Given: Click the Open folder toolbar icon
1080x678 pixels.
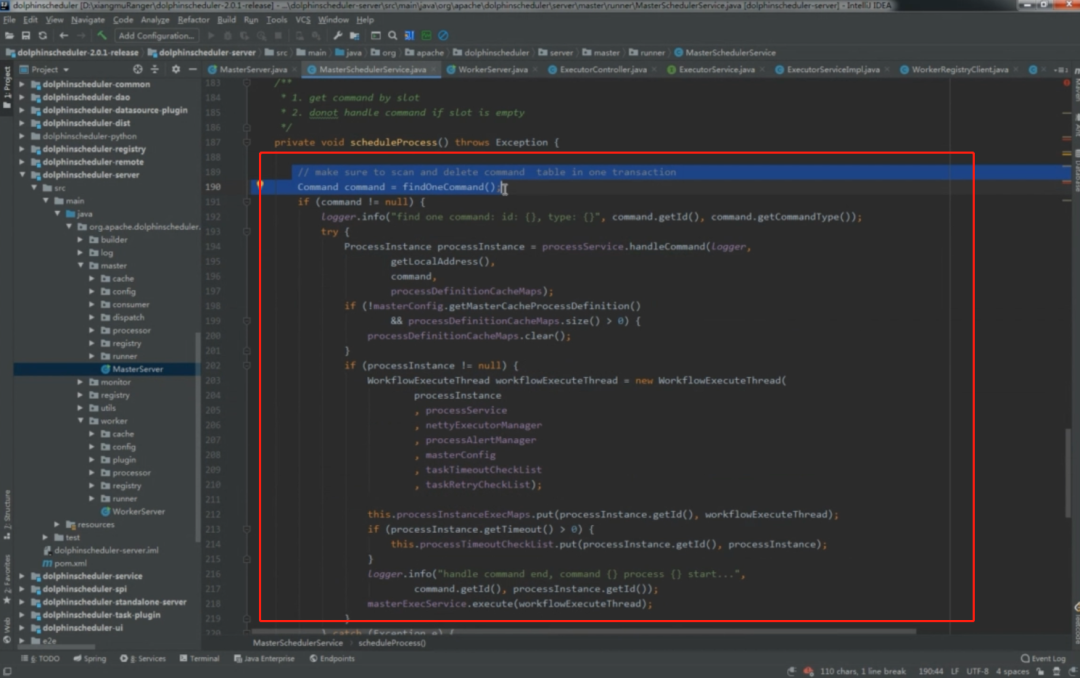Looking at the screenshot, I should tap(9, 35).
